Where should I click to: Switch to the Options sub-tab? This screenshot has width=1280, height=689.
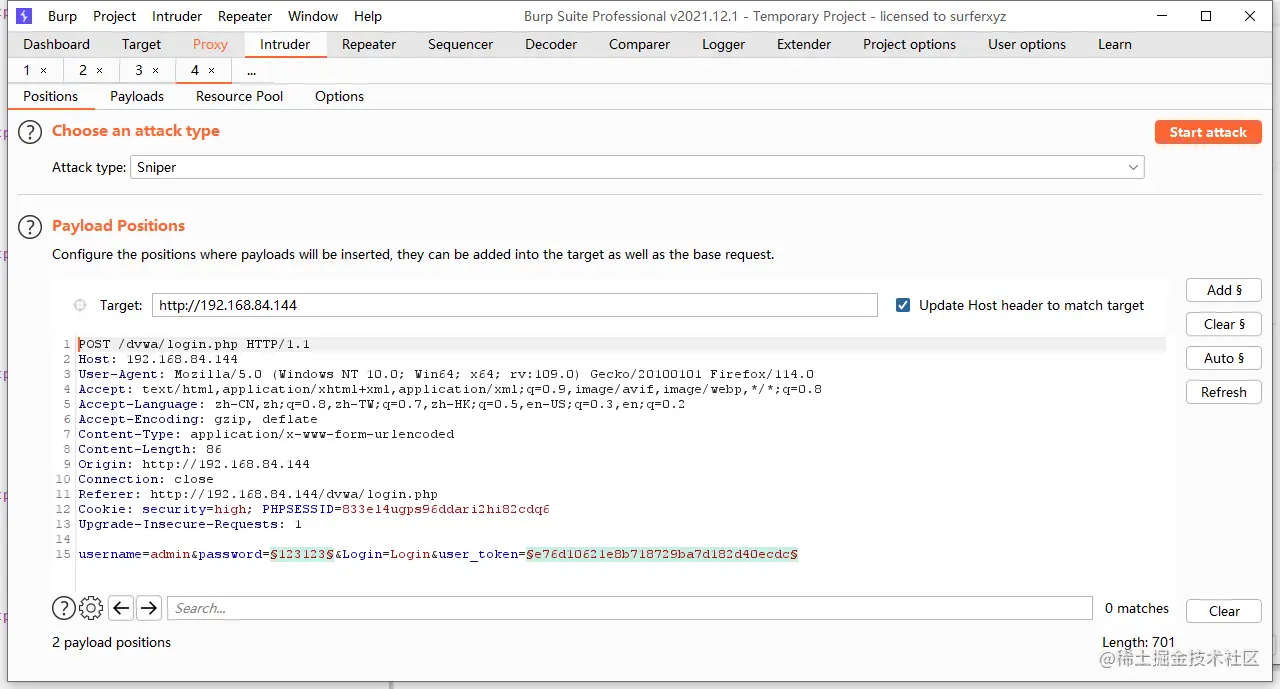(339, 96)
